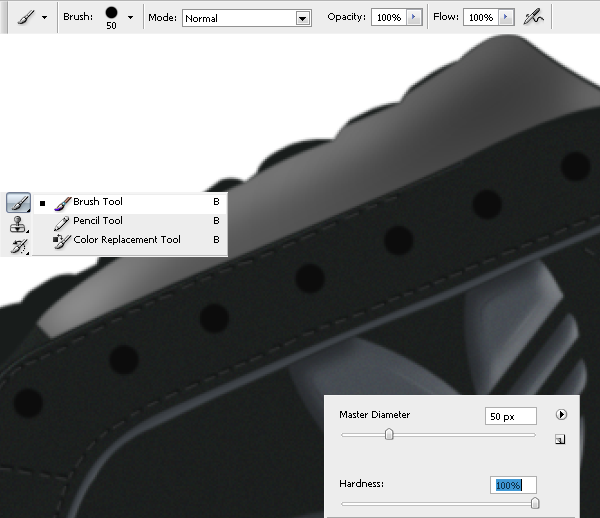Click the Master Diameter slider handle

click(389, 434)
